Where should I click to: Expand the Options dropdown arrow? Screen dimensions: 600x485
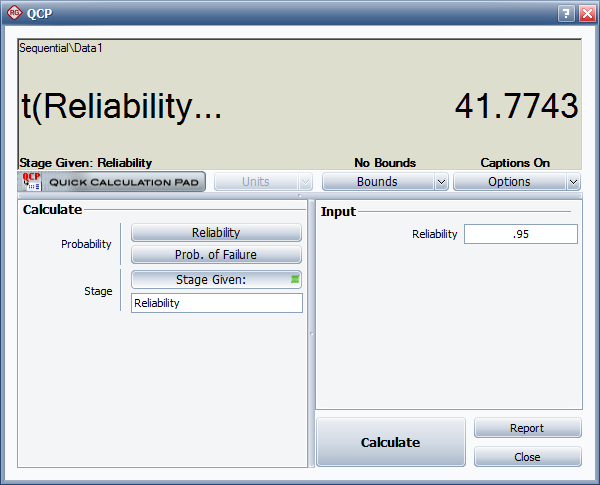pyautogui.click(x=573, y=182)
